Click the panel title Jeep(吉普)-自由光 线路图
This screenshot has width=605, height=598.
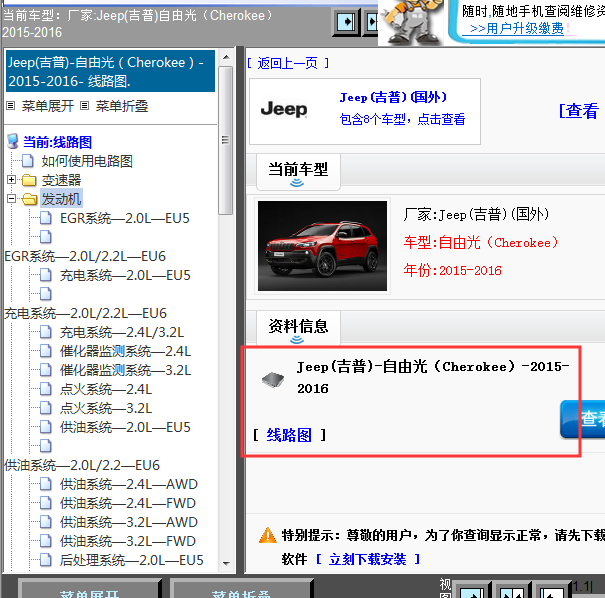pos(110,71)
